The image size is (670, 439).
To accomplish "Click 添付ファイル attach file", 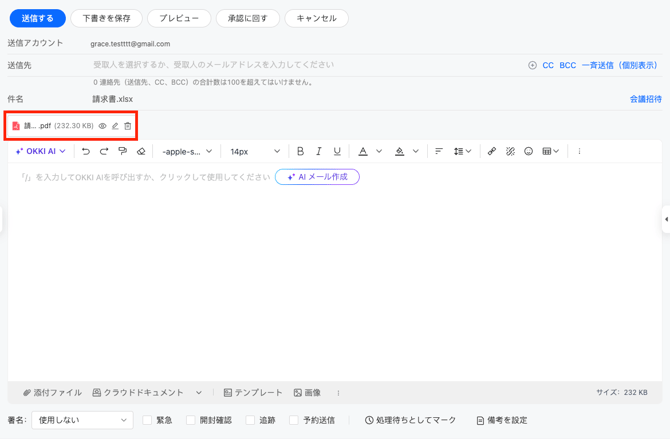I will pyautogui.click(x=52, y=392).
